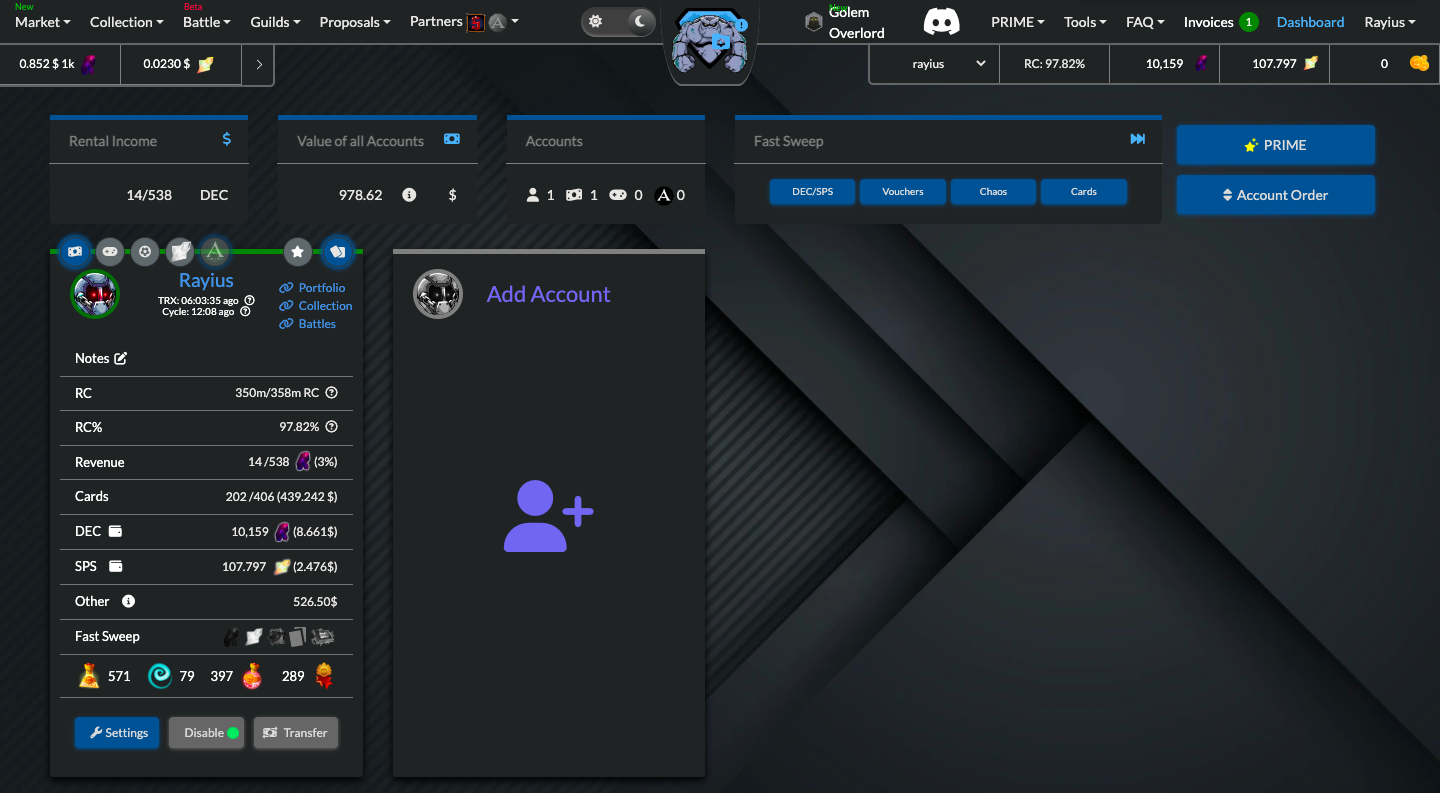The width and height of the screenshot is (1440, 793).
Task: Click the Disable account button
Action: click(206, 733)
